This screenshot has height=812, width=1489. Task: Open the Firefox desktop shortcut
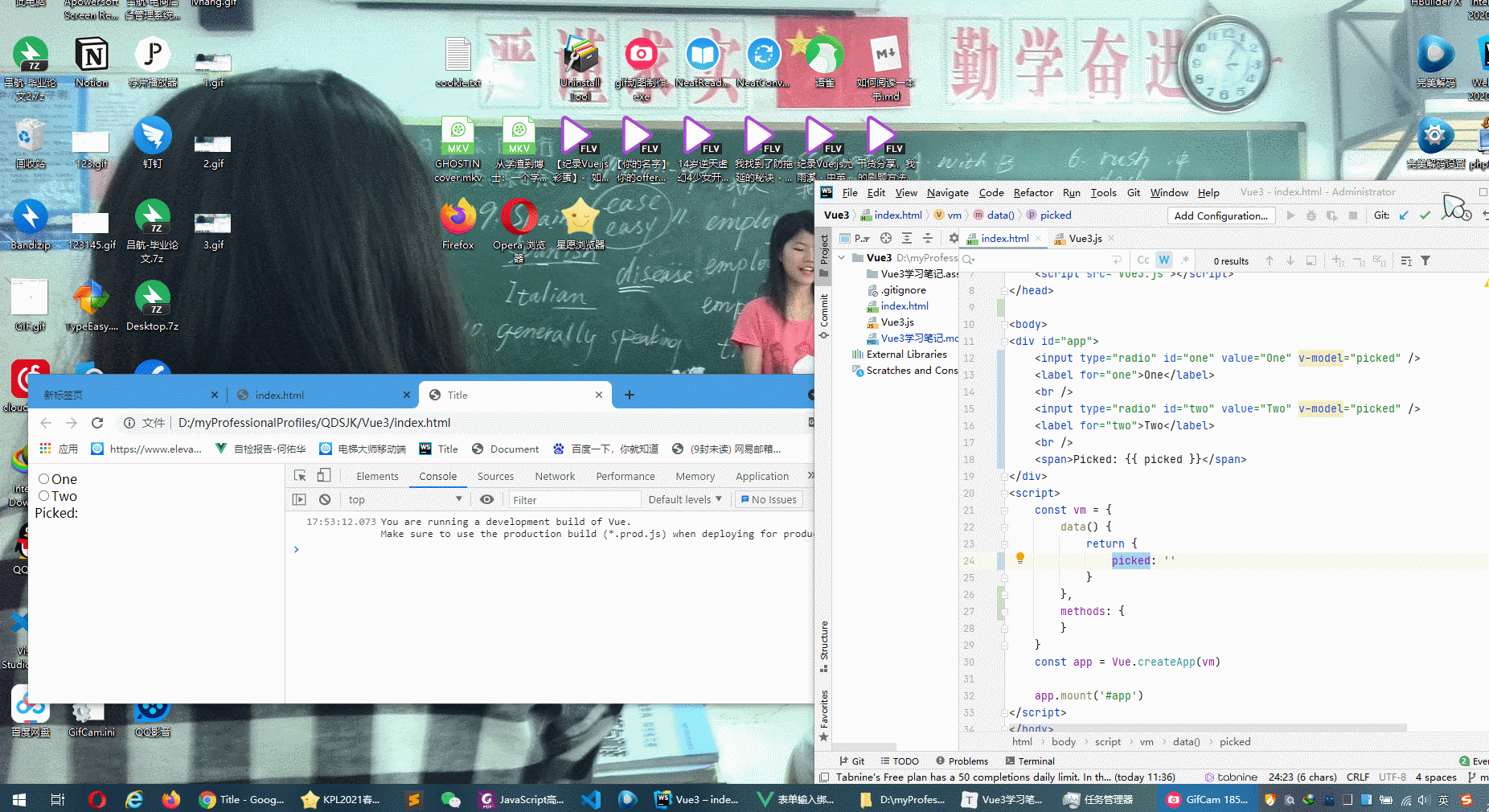[457, 224]
